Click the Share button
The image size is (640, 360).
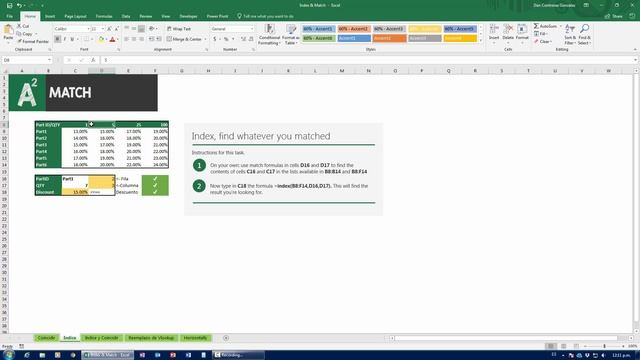(x=614, y=16)
